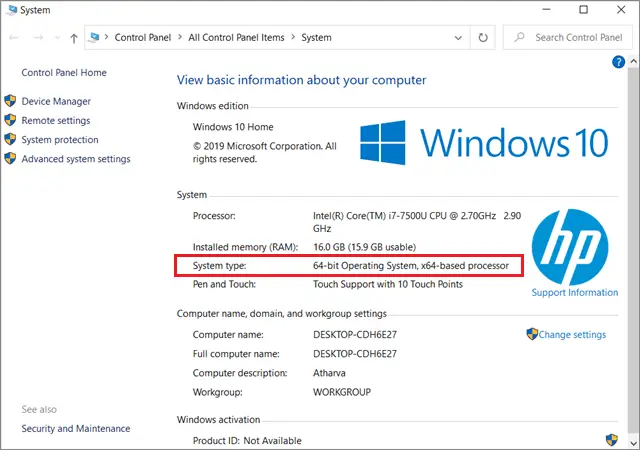The image size is (640, 450).
Task: Click System breadcrumb in address bar
Action: (x=316, y=38)
